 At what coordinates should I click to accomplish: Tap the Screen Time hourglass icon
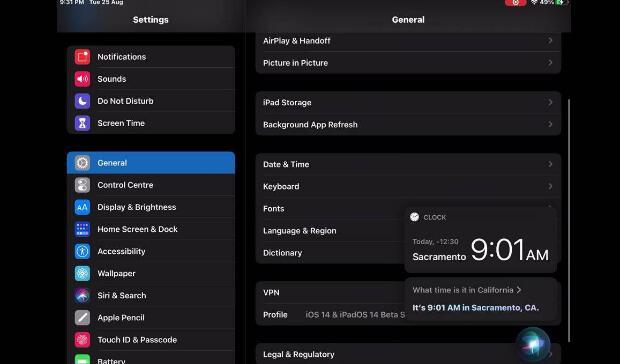[82, 123]
